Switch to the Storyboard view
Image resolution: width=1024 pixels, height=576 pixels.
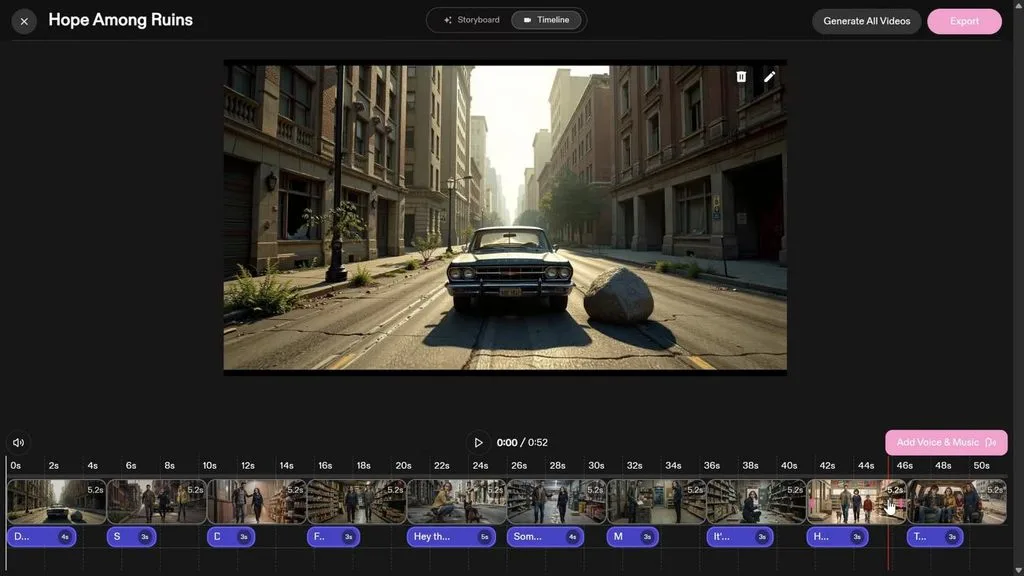point(472,20)
